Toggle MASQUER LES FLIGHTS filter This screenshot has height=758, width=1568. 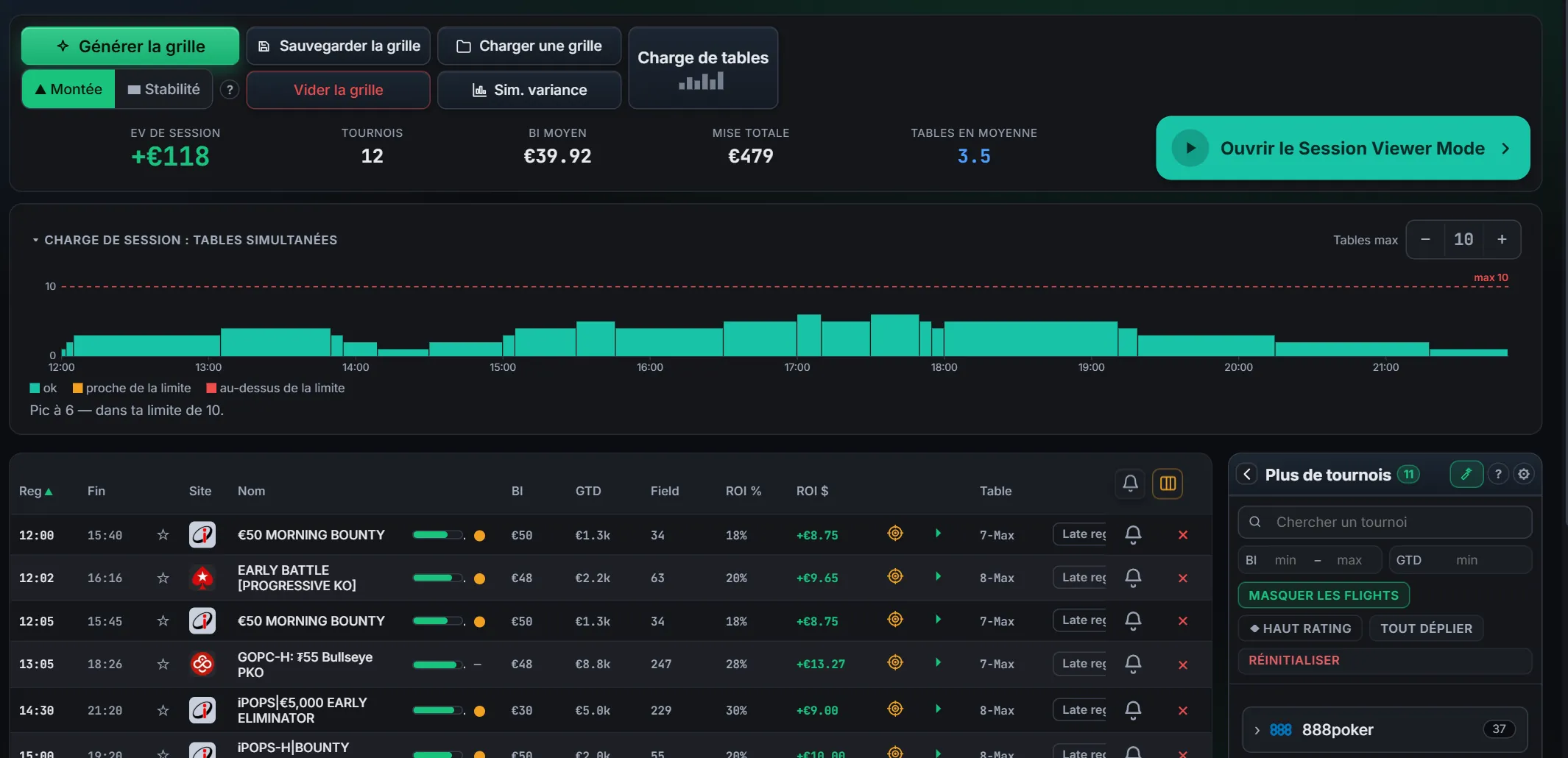(1324, 595)
